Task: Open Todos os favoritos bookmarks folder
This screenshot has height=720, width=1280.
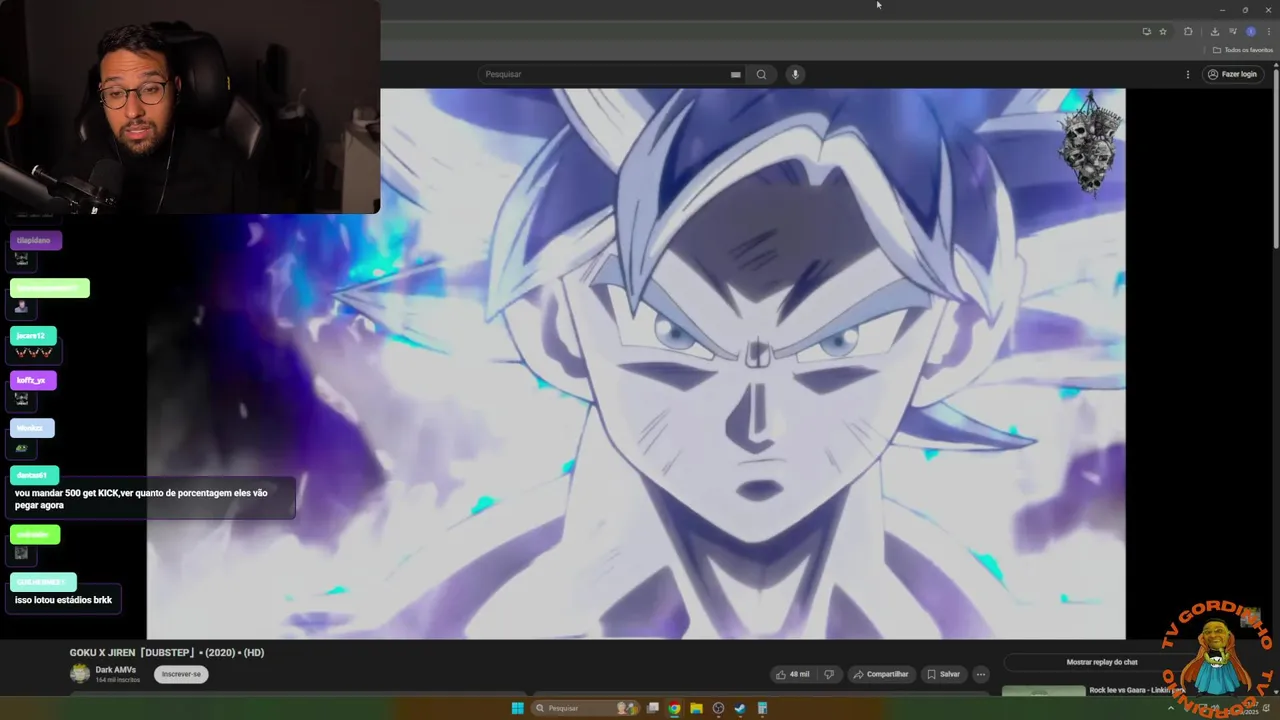Action: point(1241,50)
